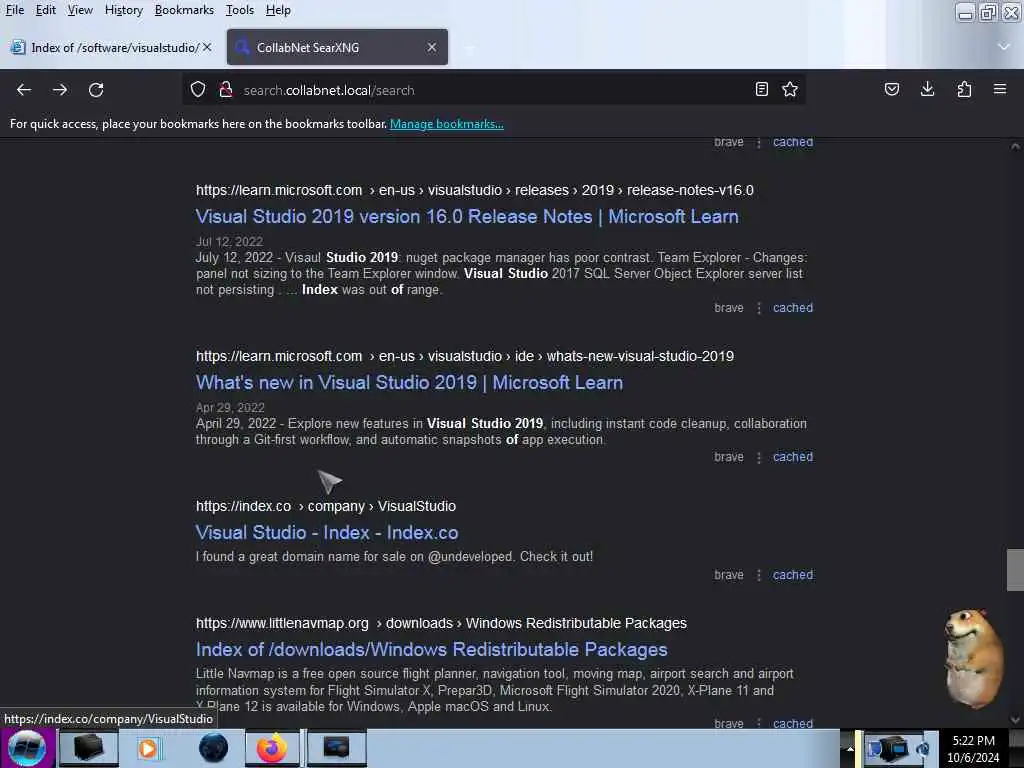1024x768 pixels.
Task: Show hidden system tray icons arrow
Action: (x=850, y=749)
